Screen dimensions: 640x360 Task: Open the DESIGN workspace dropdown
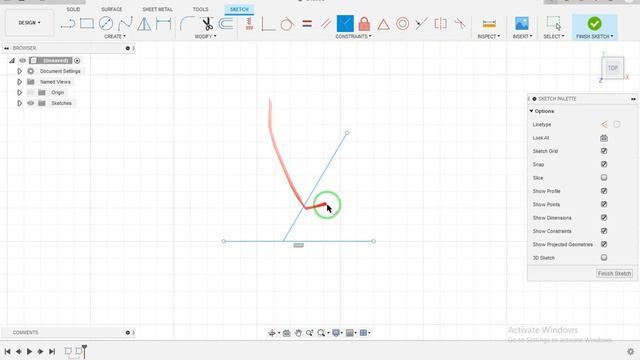pyautogui.click(x=29, y=23)
